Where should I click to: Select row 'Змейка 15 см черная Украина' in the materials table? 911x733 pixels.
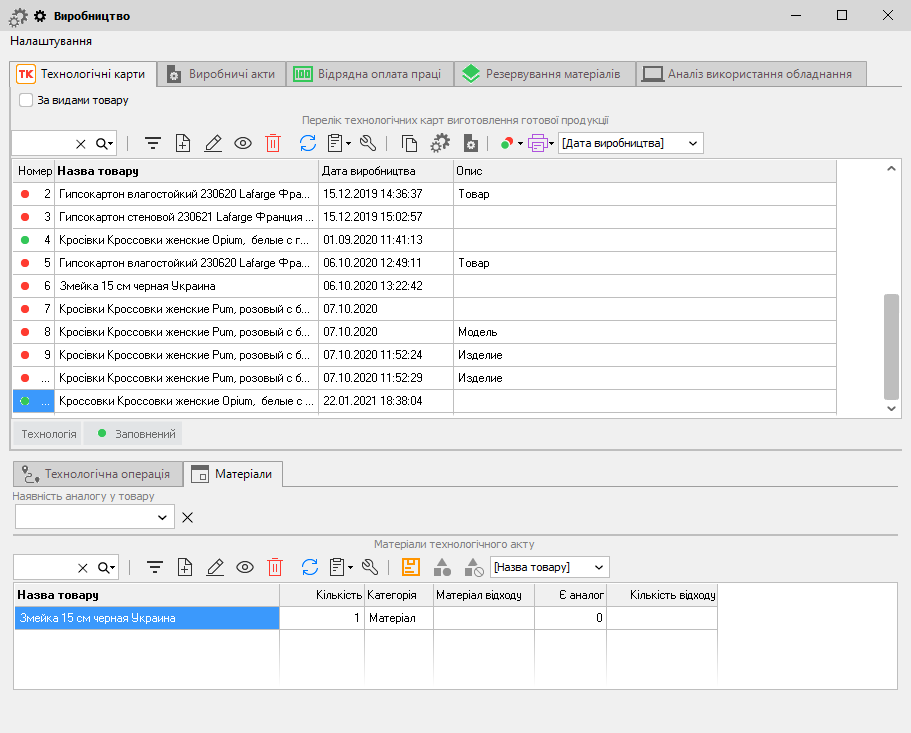(146, 618)
